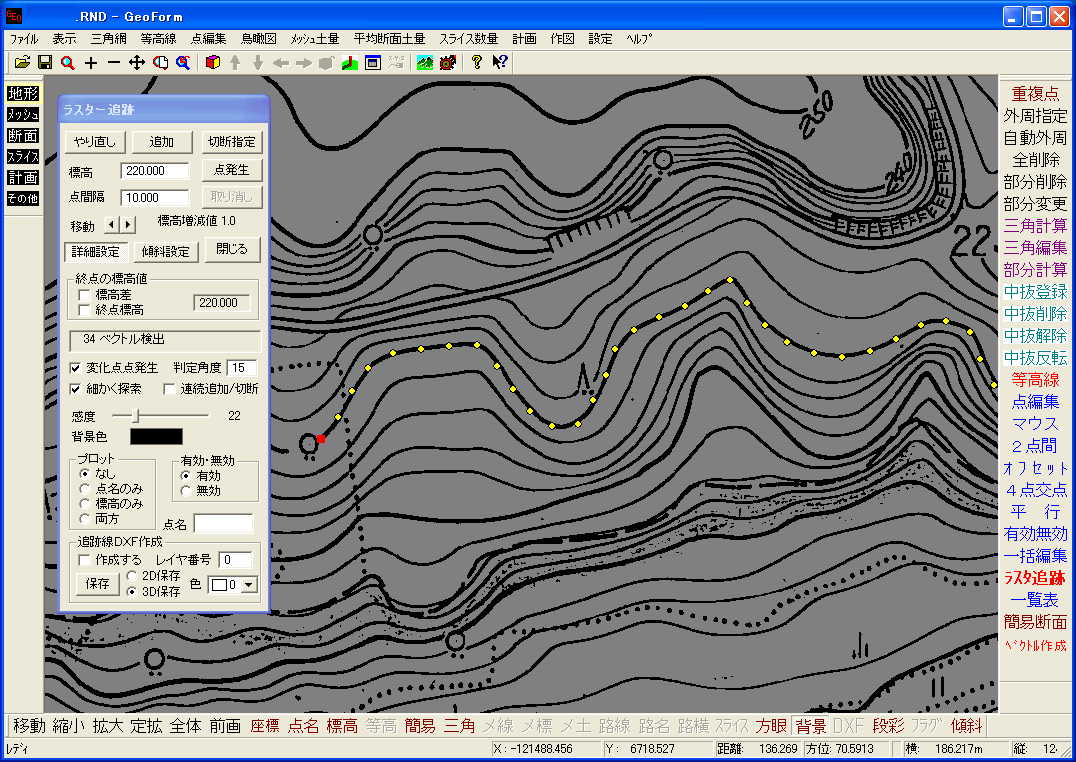
Task: Open the 鳥瞰図 menu
Action: point(259,39)
